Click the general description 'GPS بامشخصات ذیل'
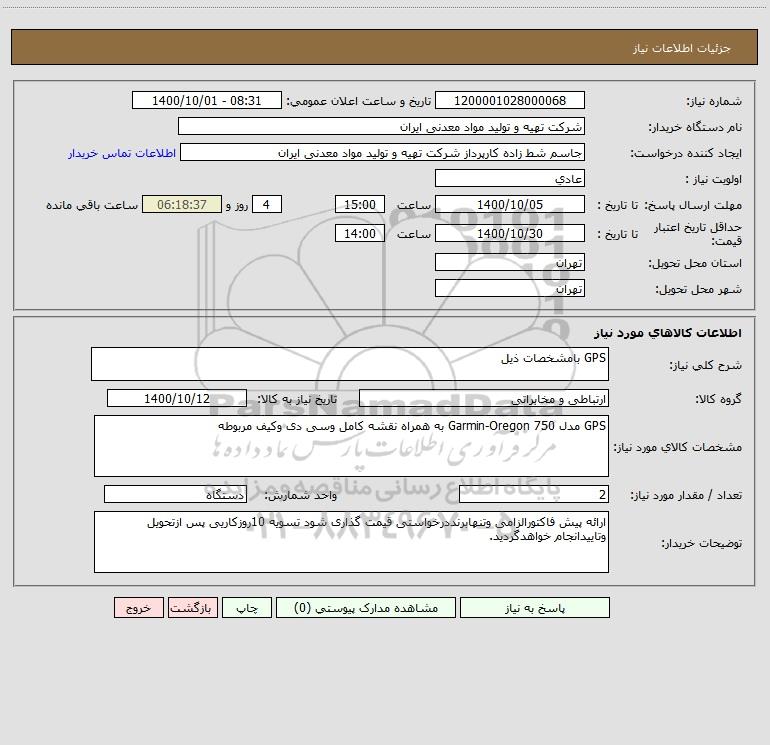 (x=350, y=364)
